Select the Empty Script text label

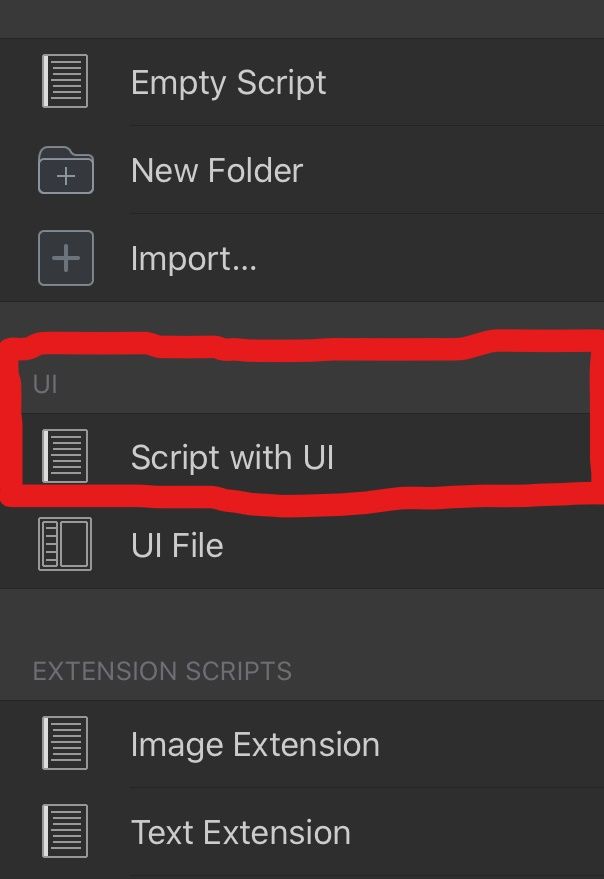tap(228, 82)
